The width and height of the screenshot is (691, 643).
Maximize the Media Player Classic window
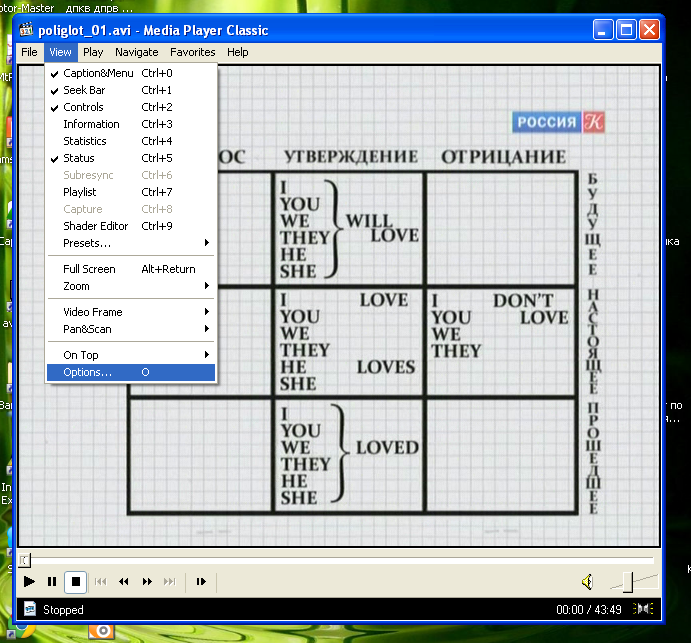pos(626,30)
